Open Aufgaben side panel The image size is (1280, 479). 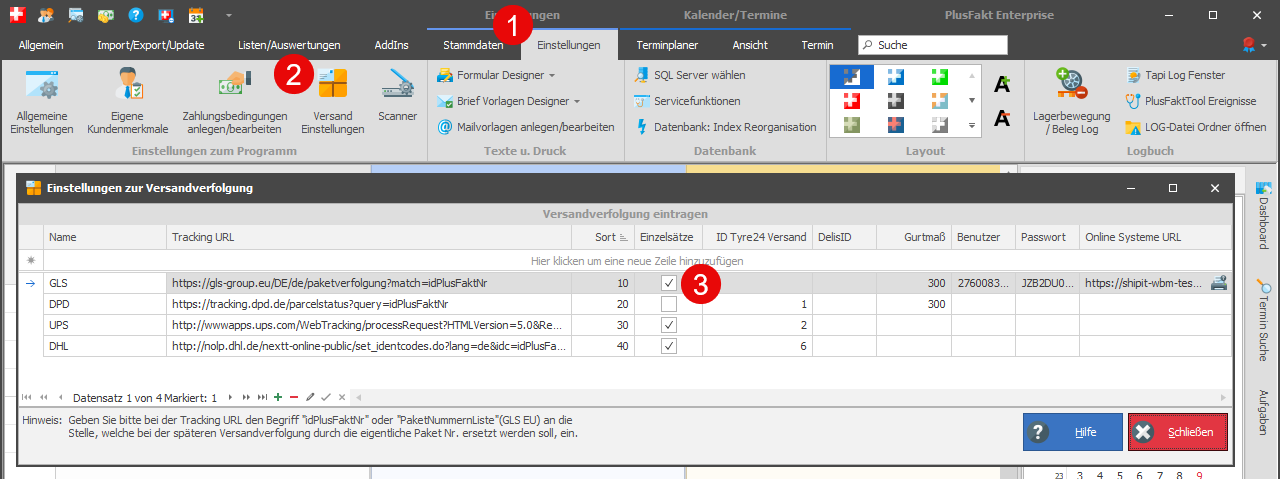[x=1263, y=412]
